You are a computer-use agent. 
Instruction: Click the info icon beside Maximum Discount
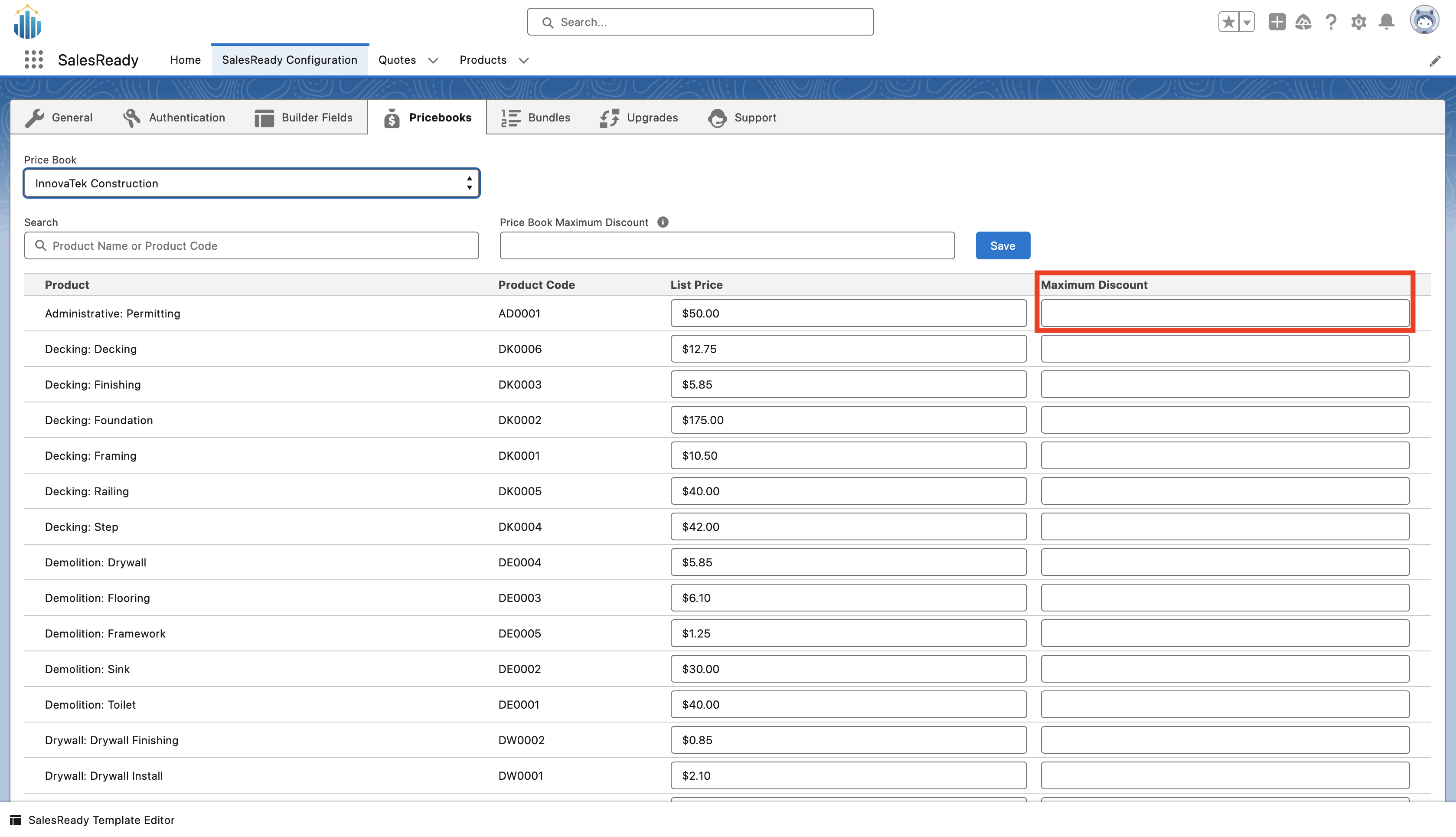(663, 222)
